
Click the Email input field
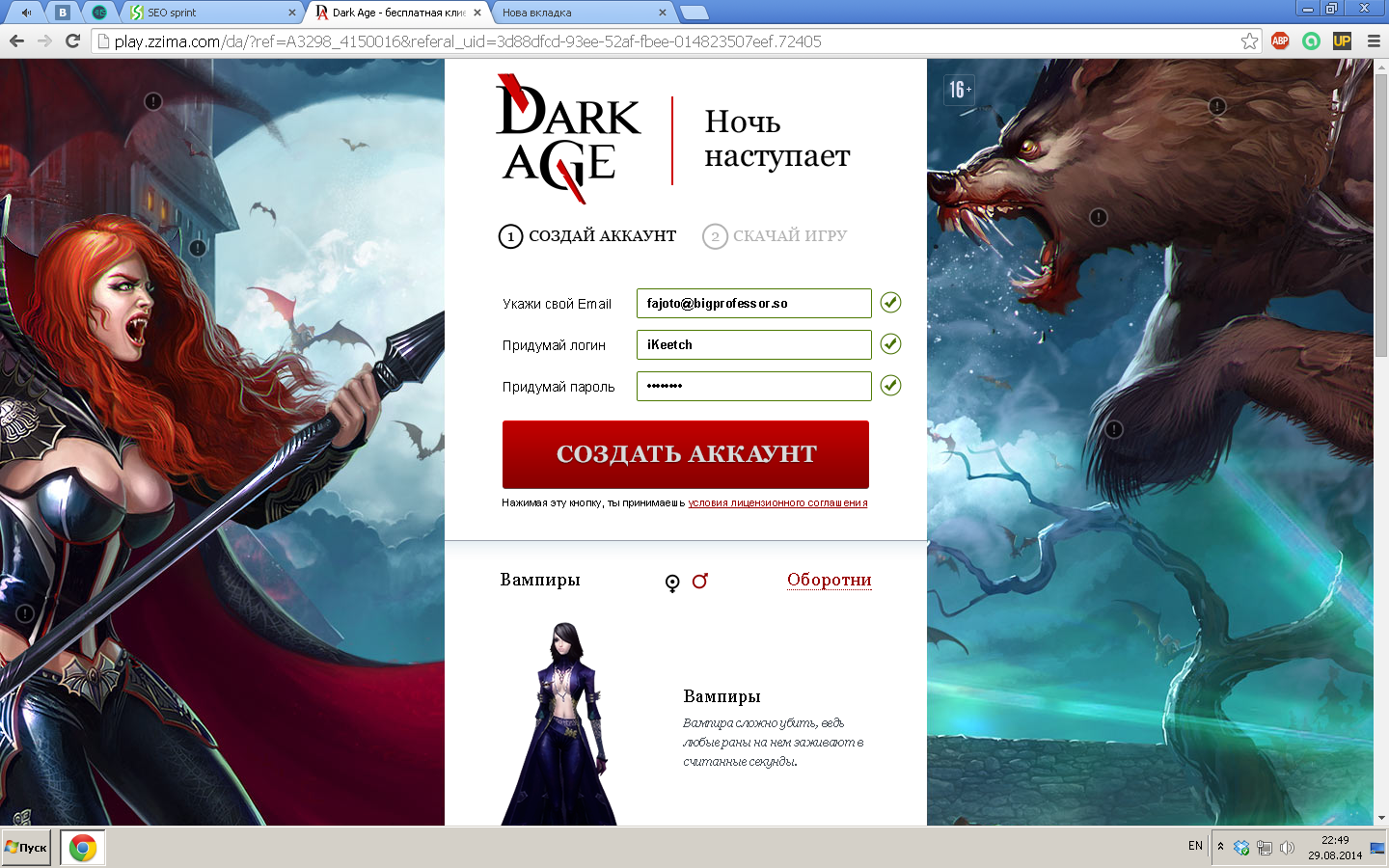(754, 303)
